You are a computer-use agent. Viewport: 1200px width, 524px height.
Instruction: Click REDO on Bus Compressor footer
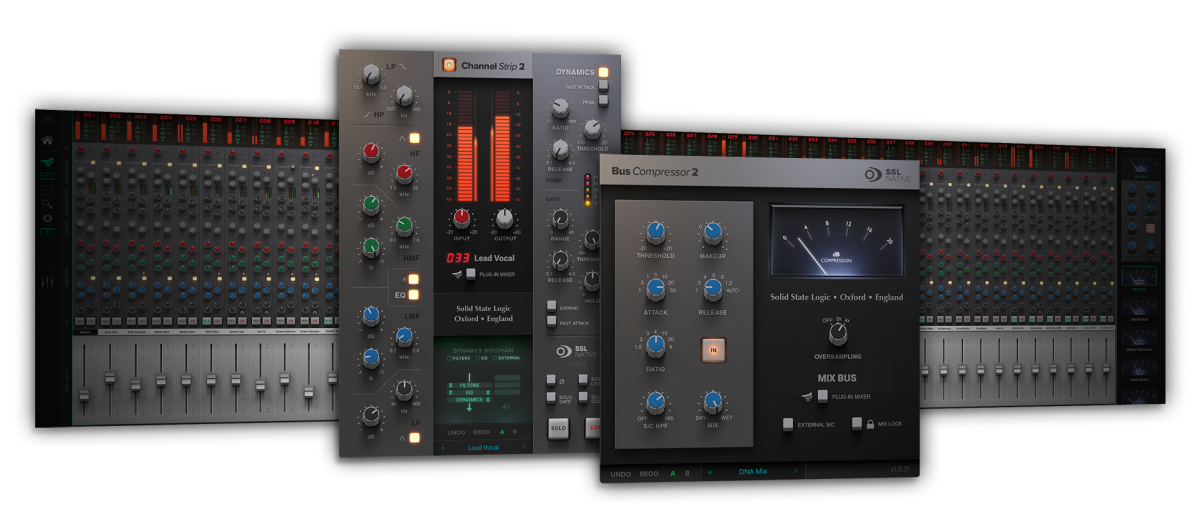[650, 474]
